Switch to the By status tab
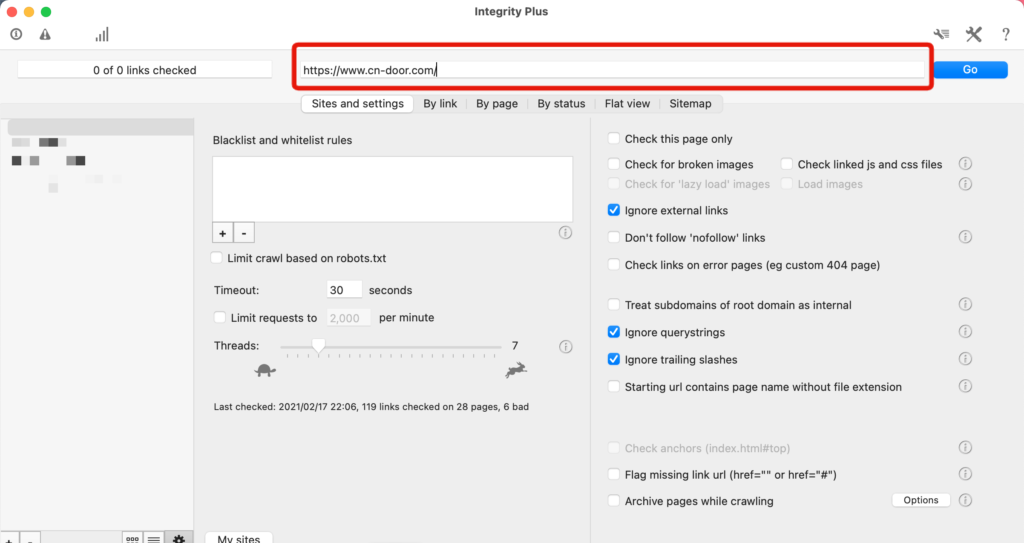 561,103
